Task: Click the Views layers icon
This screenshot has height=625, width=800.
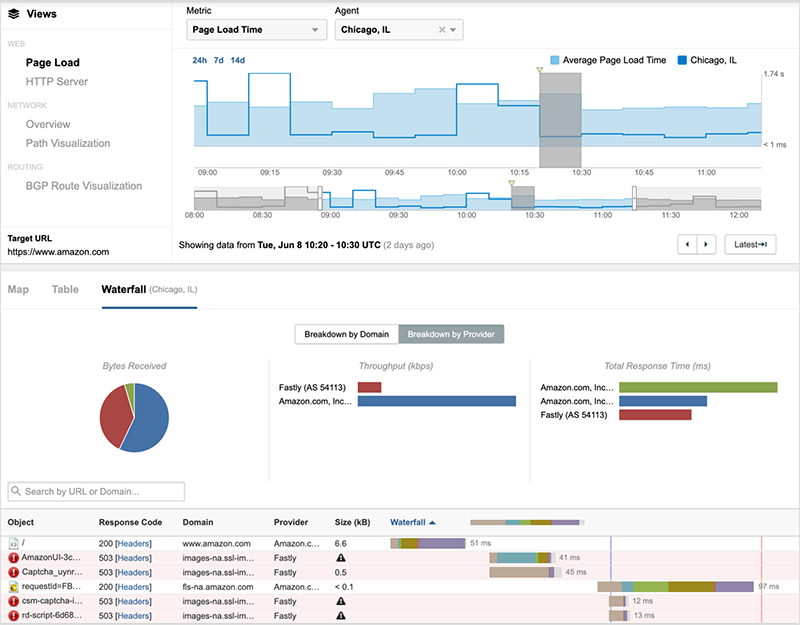Action: click(14, 14)
